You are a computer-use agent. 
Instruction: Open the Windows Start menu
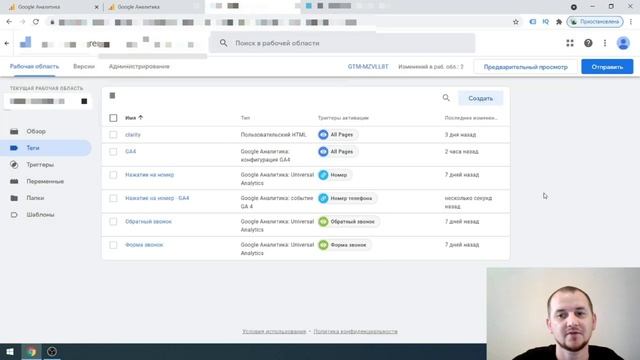(10, 351)
